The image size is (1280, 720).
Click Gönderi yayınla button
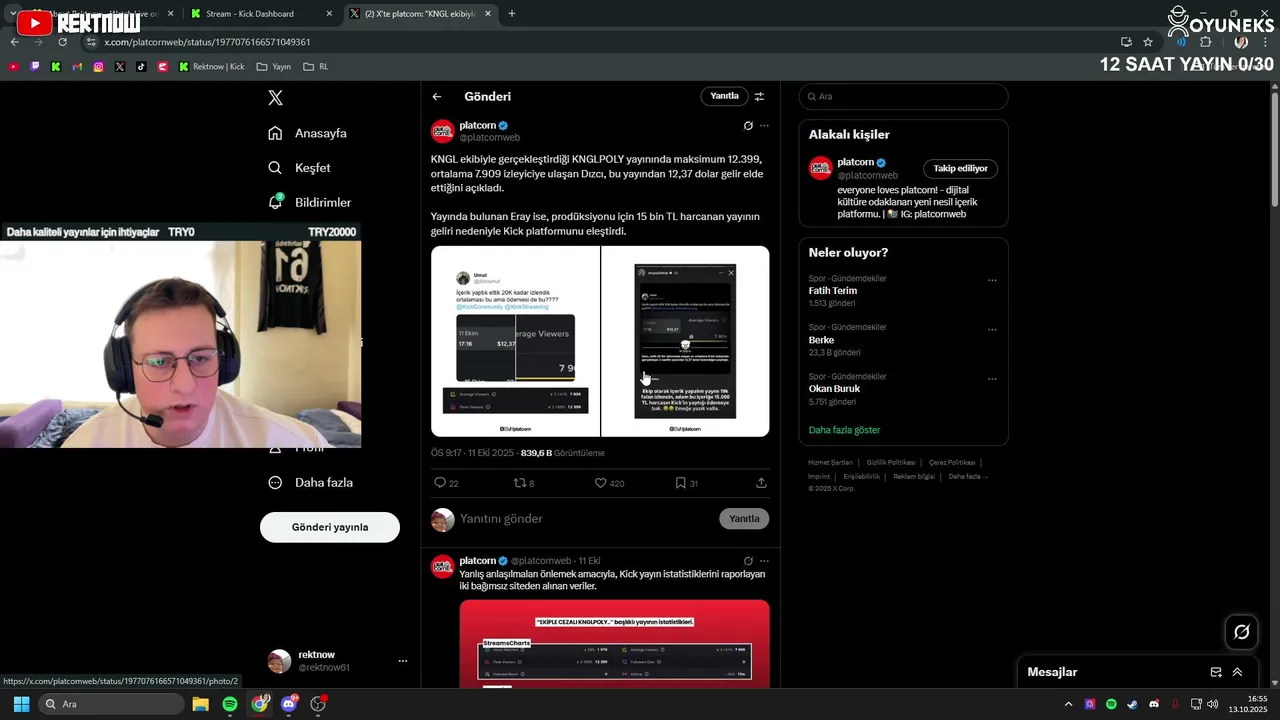coord(330,527)
